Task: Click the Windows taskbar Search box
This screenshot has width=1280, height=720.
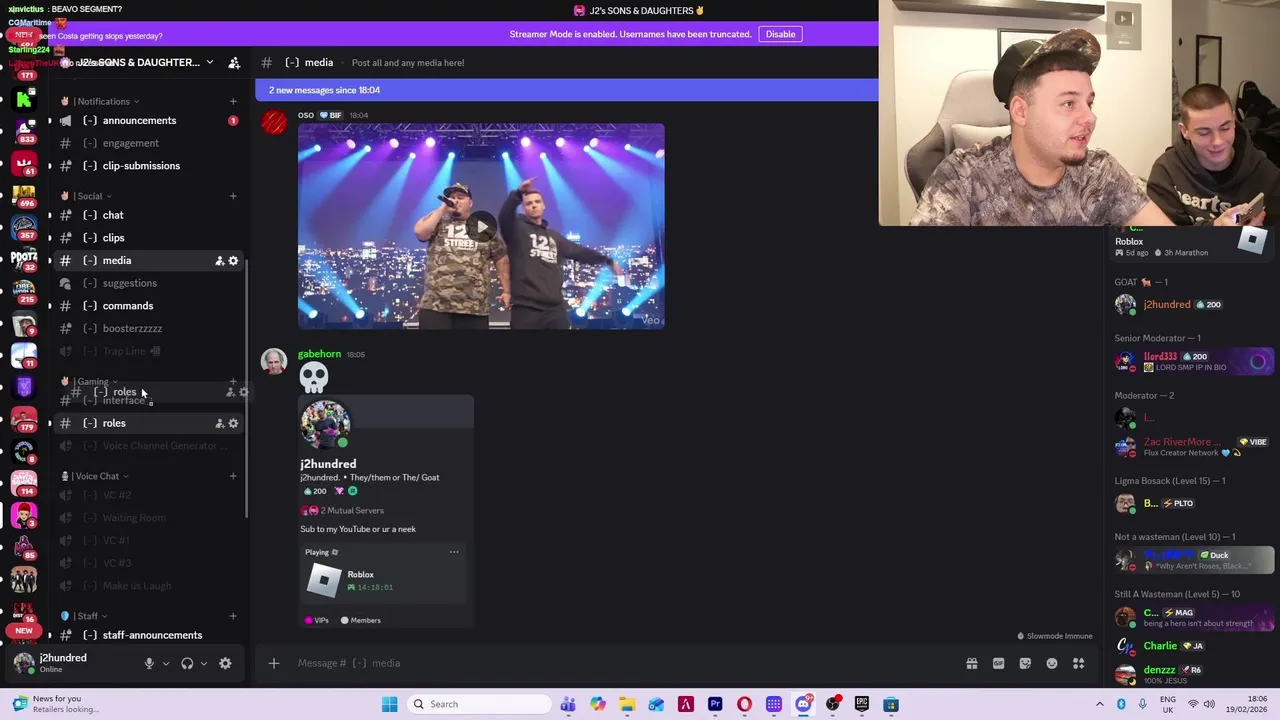Action: point(480,704)
